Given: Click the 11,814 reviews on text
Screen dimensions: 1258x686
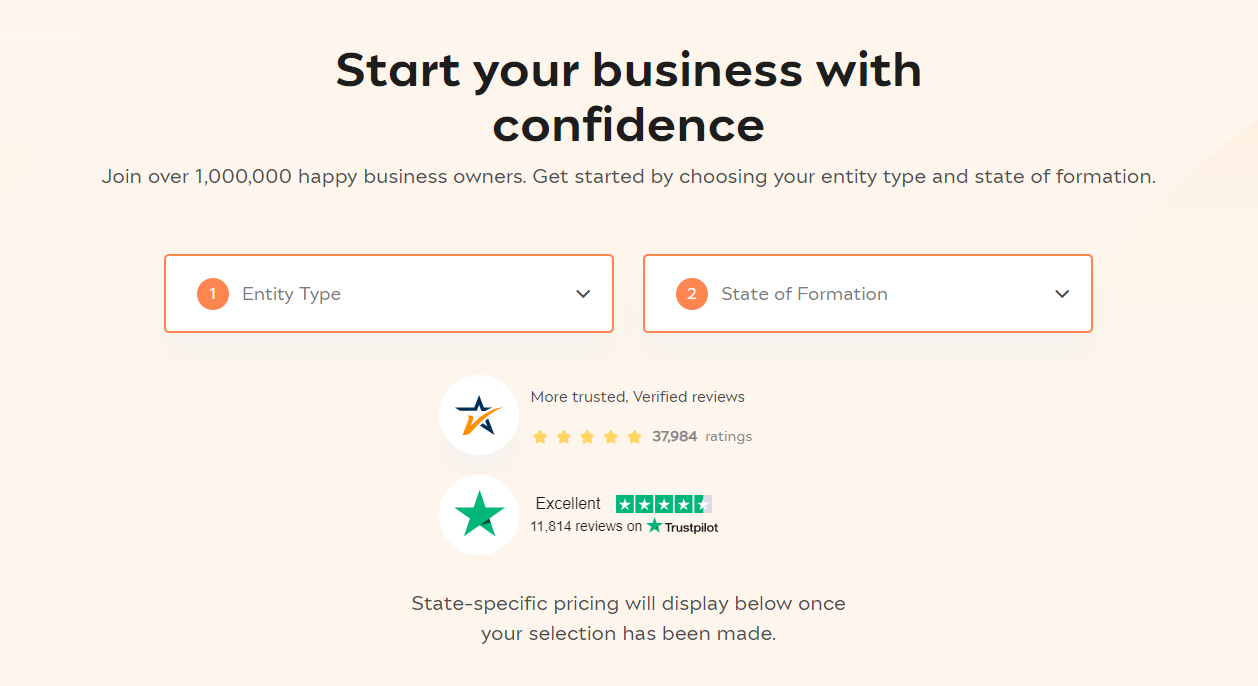Looking at the screenshot, I should (x=586, y=526).
